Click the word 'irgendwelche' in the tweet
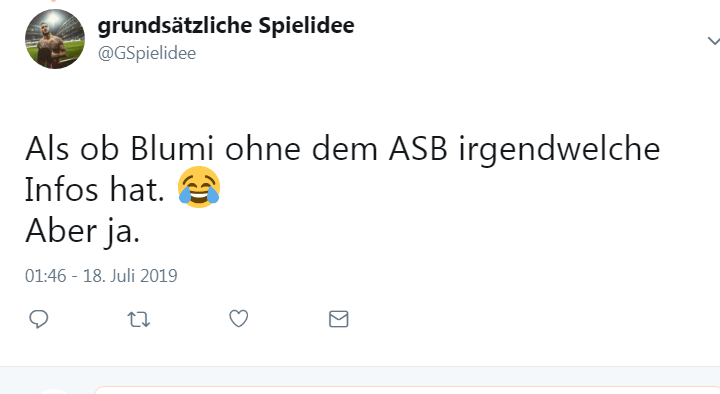The image size is (720, 394). click(559, 150)
